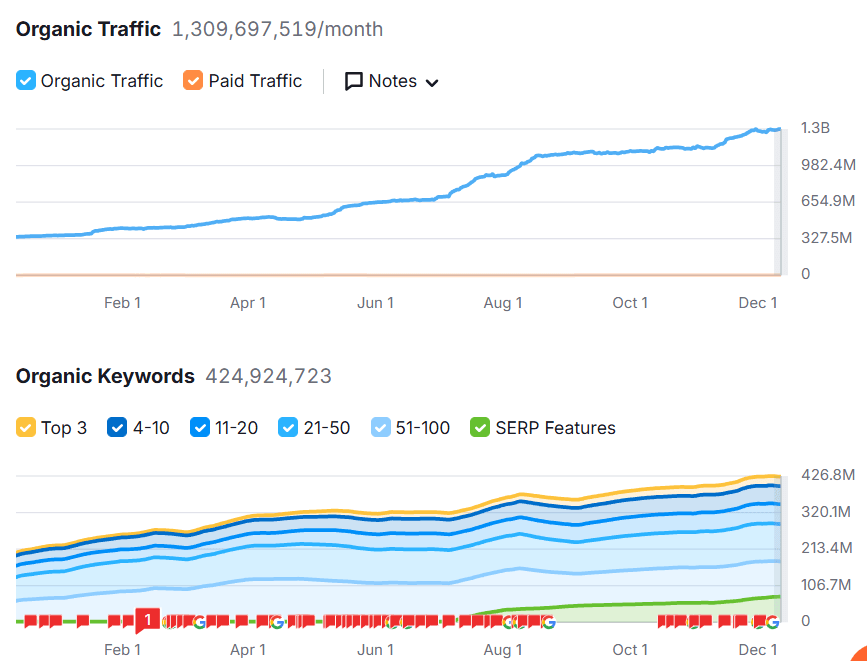Click the red numbered "1" note marker
This screenshot has width=867, height=661.
[146, 621]
